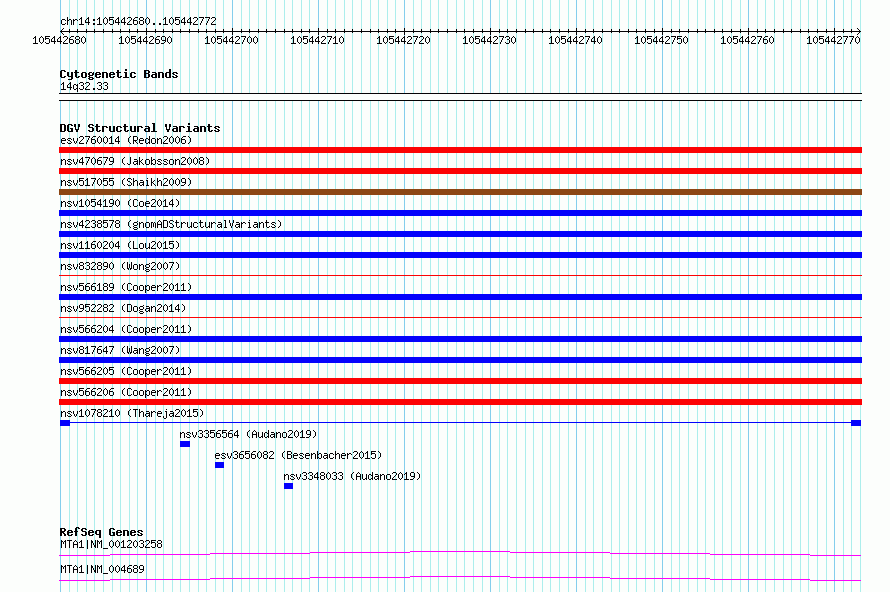
Task: Click the nsv566205 (Cooper2011) label
Action: click(126, 371)
